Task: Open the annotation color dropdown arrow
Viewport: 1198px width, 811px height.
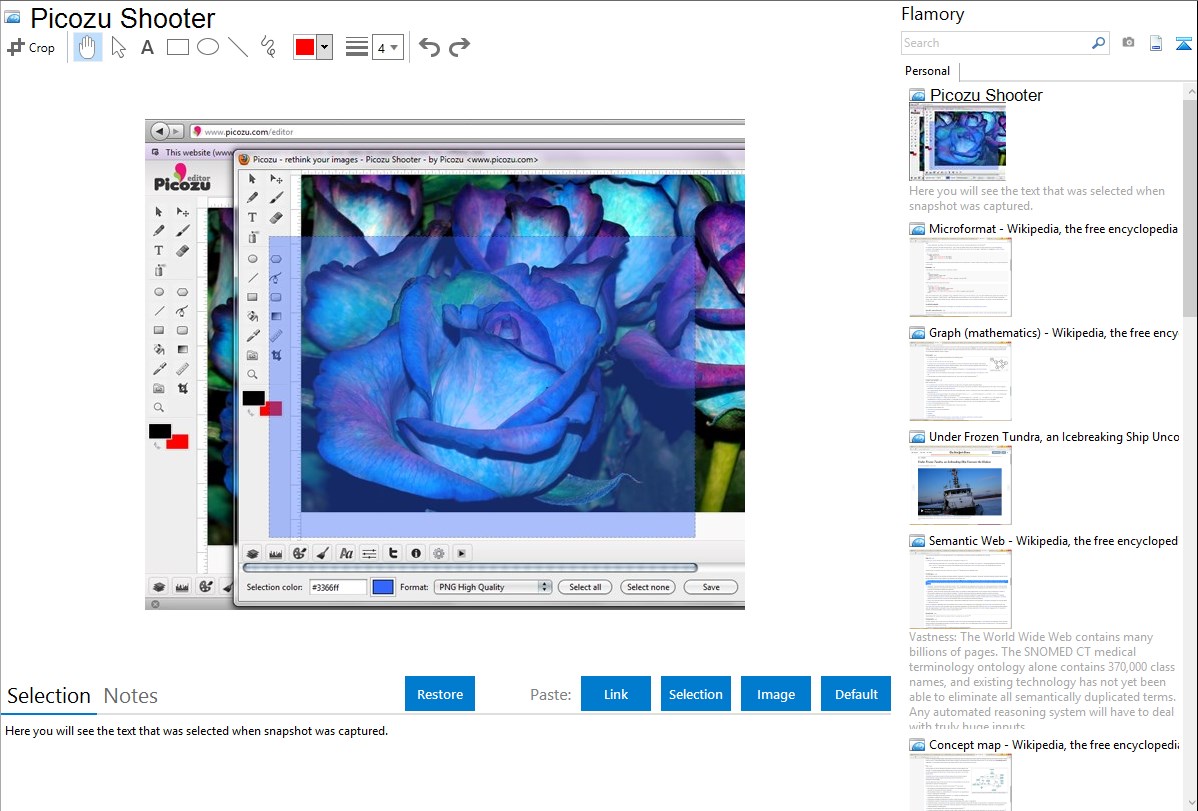Action: click(x=325, y=47)
